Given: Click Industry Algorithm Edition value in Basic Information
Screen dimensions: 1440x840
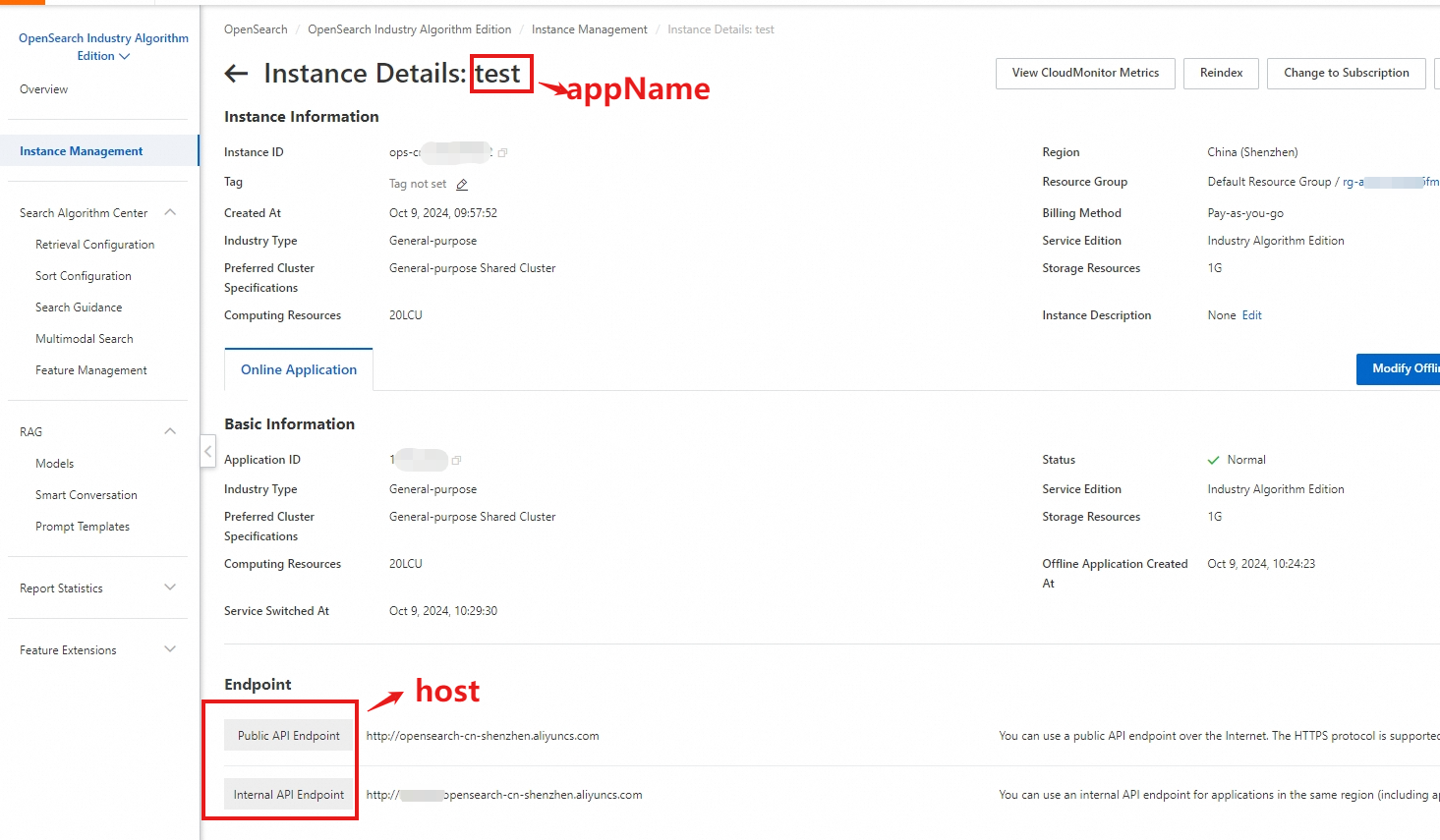Looking at the screenshot, I should click(x=1276, y=489).
